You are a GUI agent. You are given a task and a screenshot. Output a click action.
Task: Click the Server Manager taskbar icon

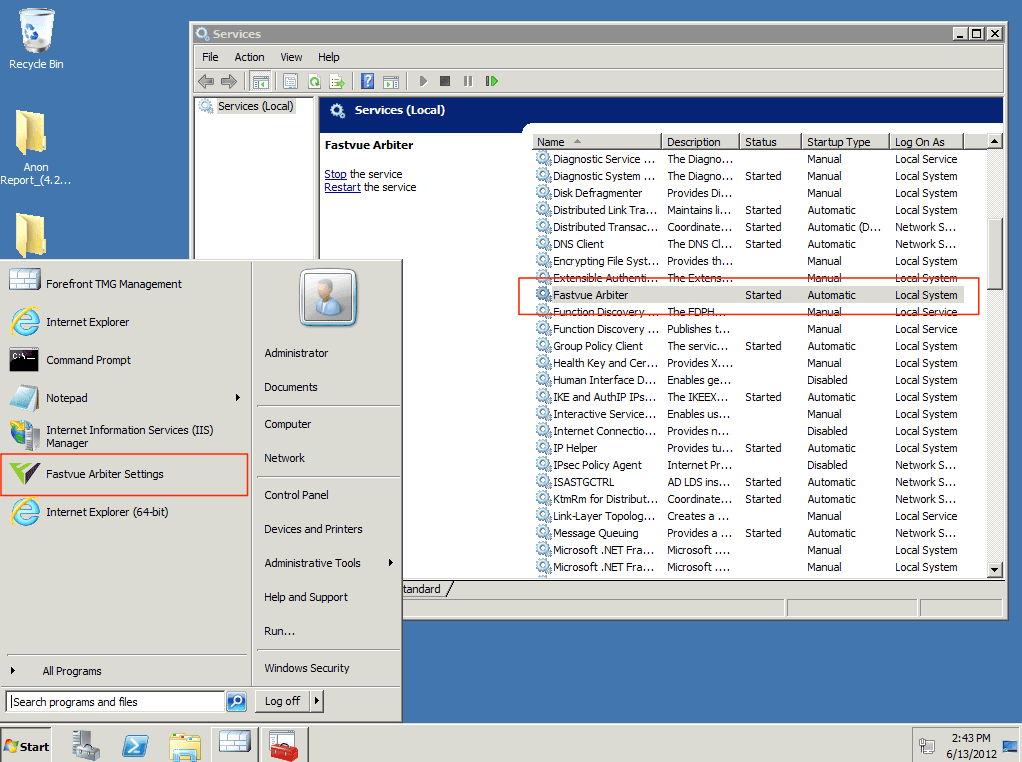coord(86,744)
